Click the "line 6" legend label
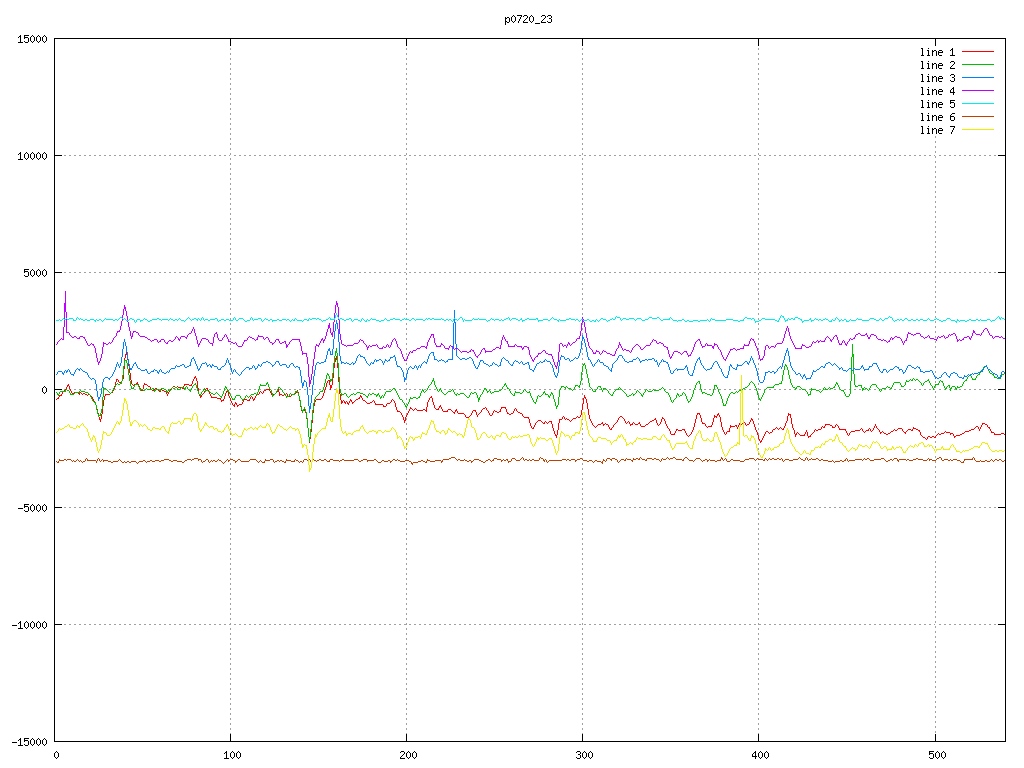Screen dimensions: 1024x768 [937, 117]
